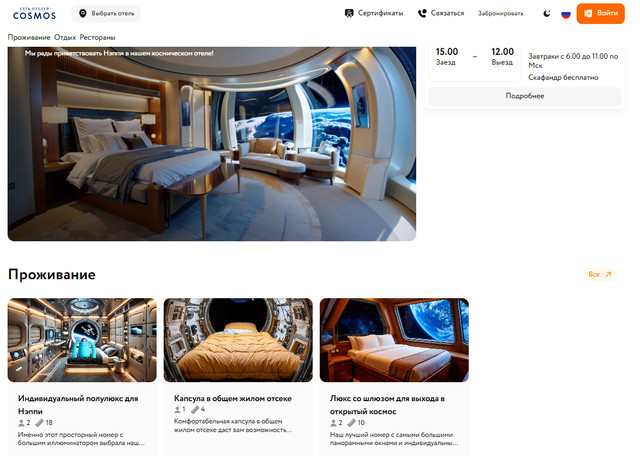The width and height of the screenshot is (640, 456).
Task: Click the Подробнее details button
Action: [x=524, y=96]
